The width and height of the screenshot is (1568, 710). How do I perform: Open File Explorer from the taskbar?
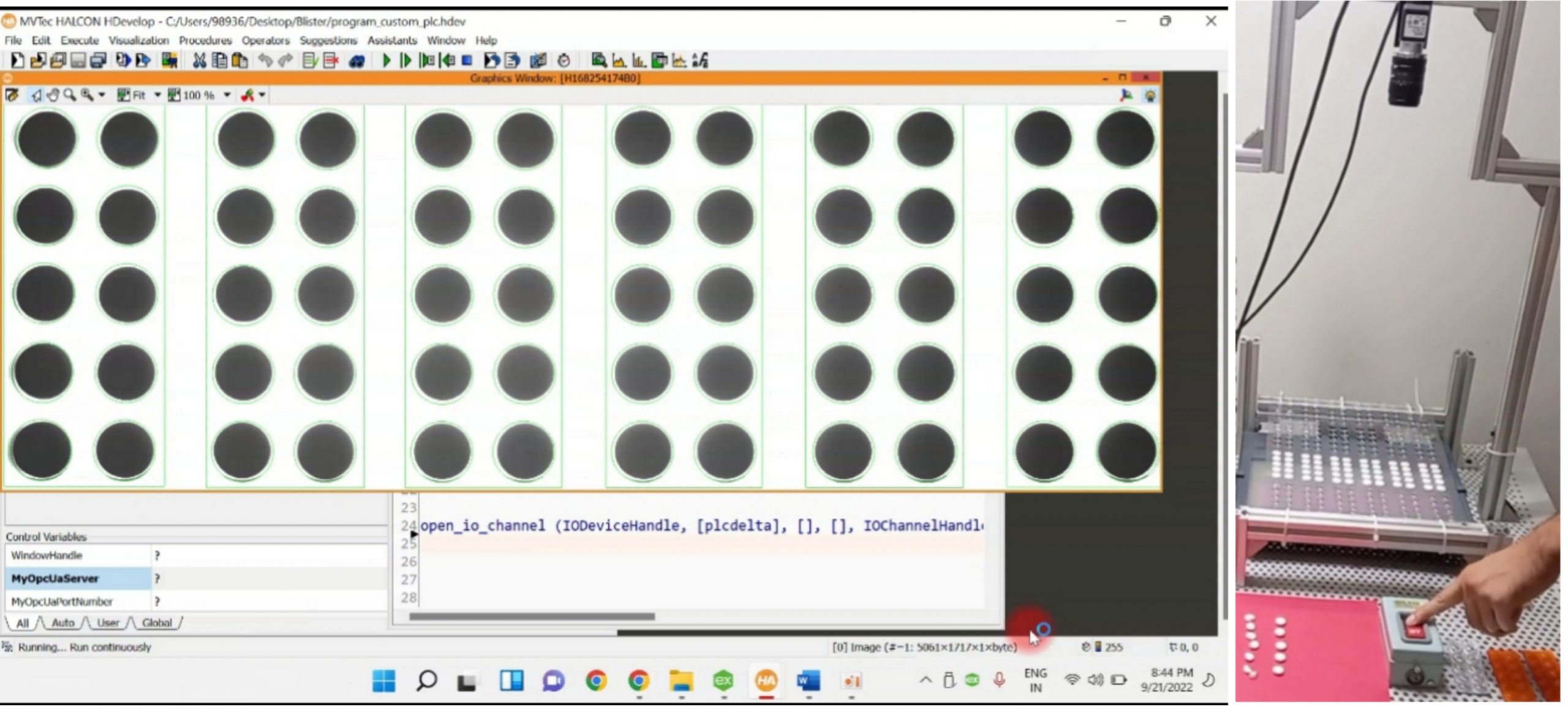point(680,681)
